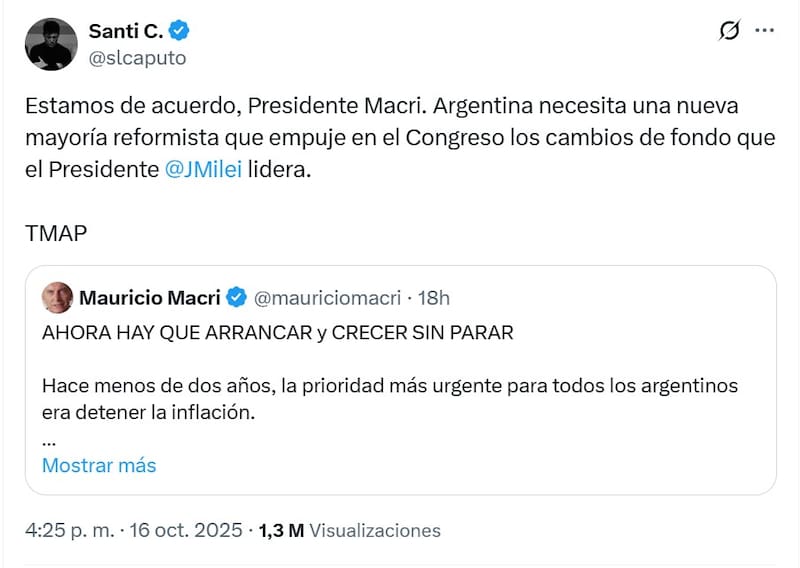Open the quoted tweet about detener la inflación
Screen dimensions: 800x568
click(x=400, y=397)
